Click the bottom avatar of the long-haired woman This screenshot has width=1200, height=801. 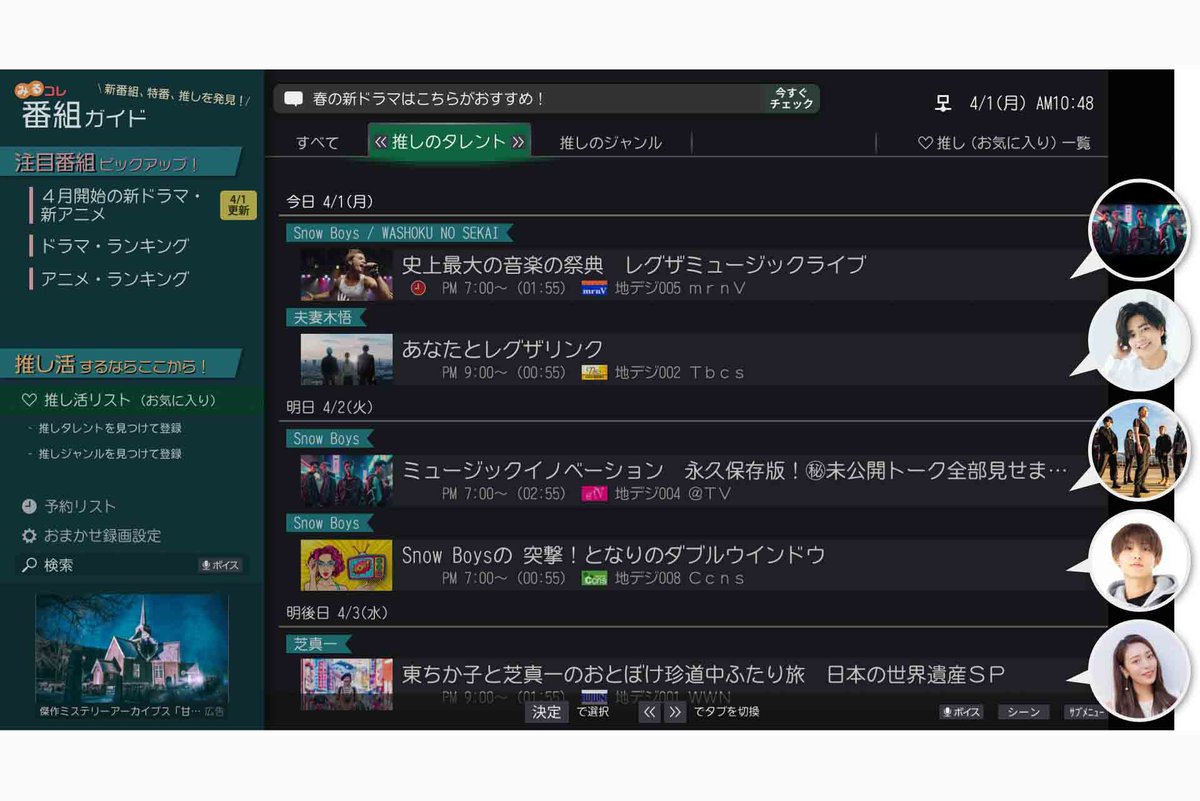coord(1138,670)
